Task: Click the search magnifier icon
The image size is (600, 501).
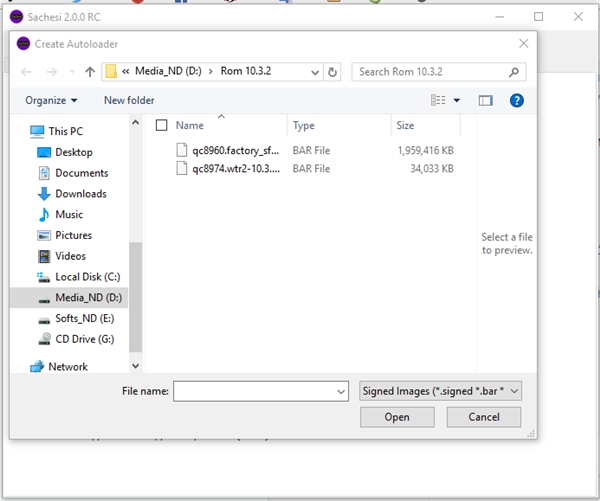Action: [514, 72]
